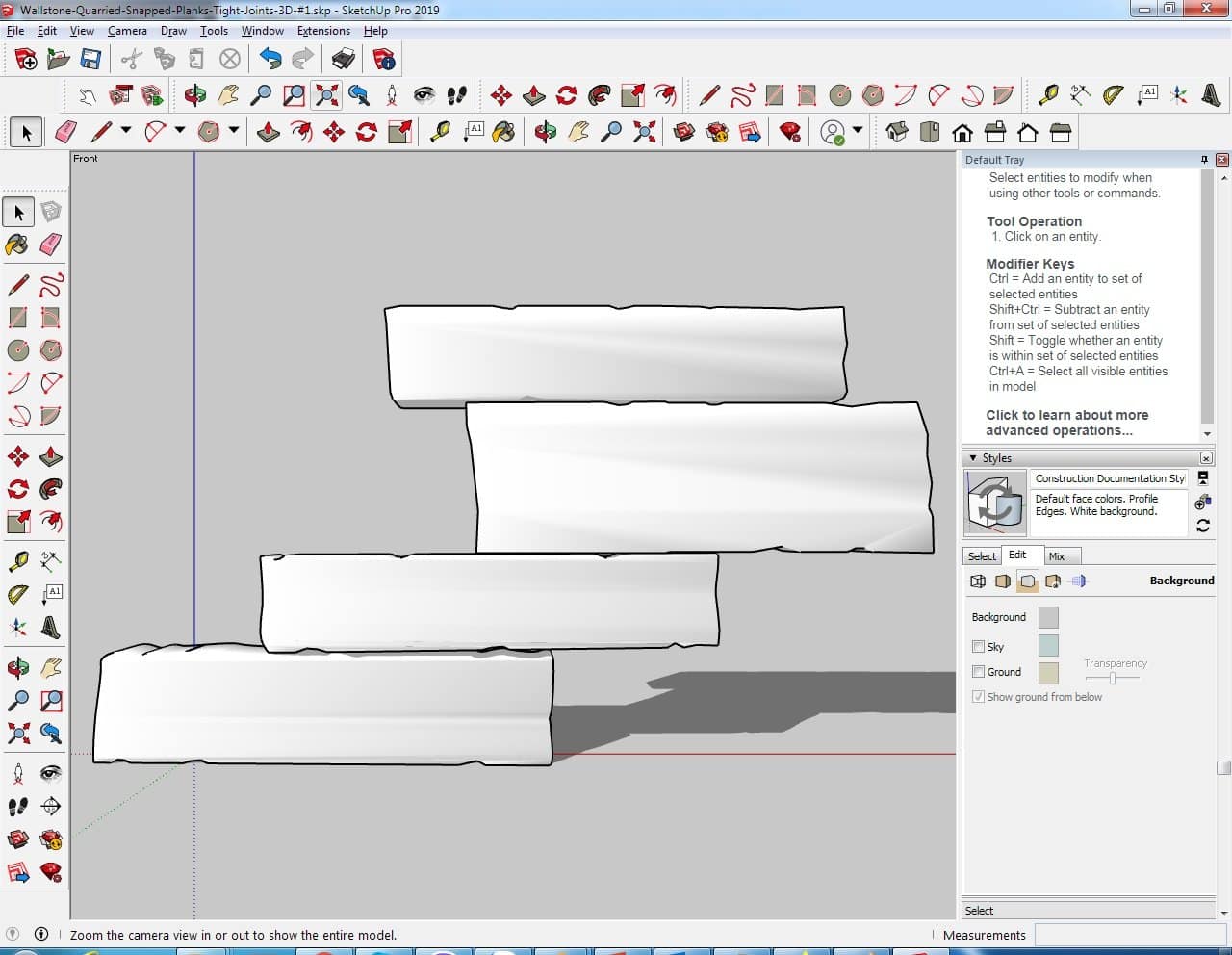Select the Tape Measure tool
The width and height of the screenshot is (1232, 955).
17,561
